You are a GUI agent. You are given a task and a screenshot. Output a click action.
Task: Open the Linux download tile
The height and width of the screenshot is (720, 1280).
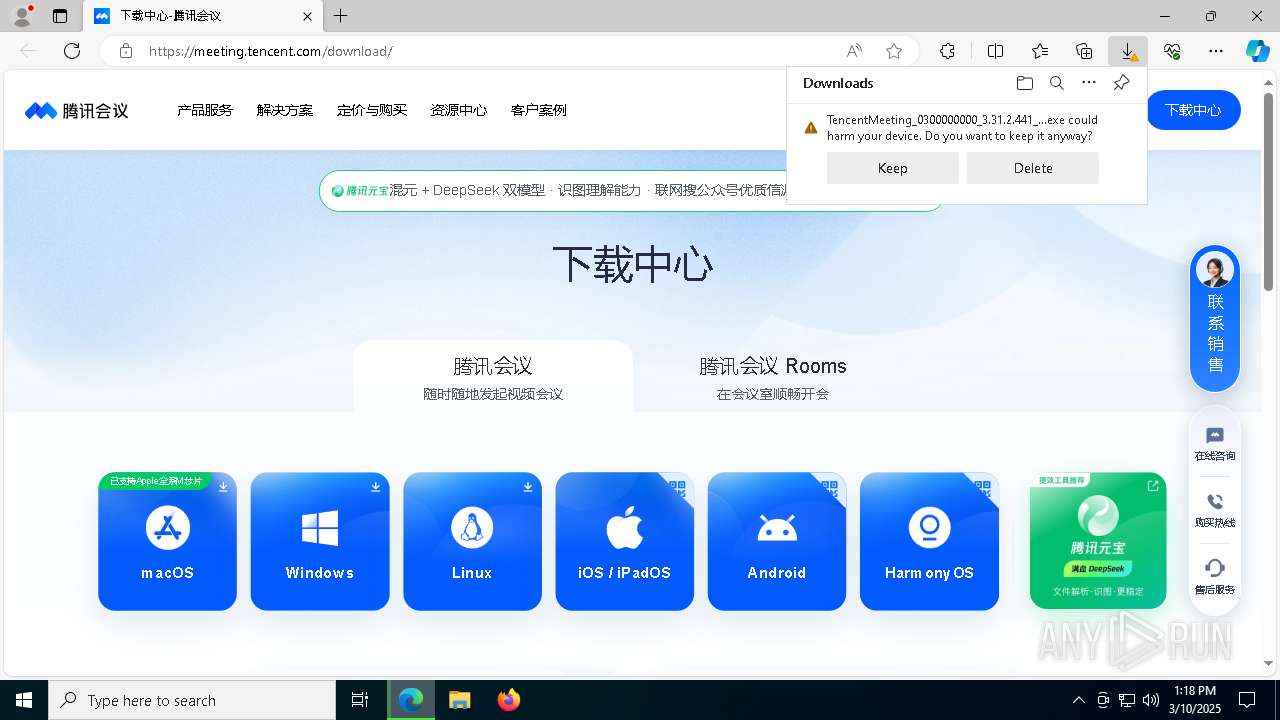[x=472, y=541]
